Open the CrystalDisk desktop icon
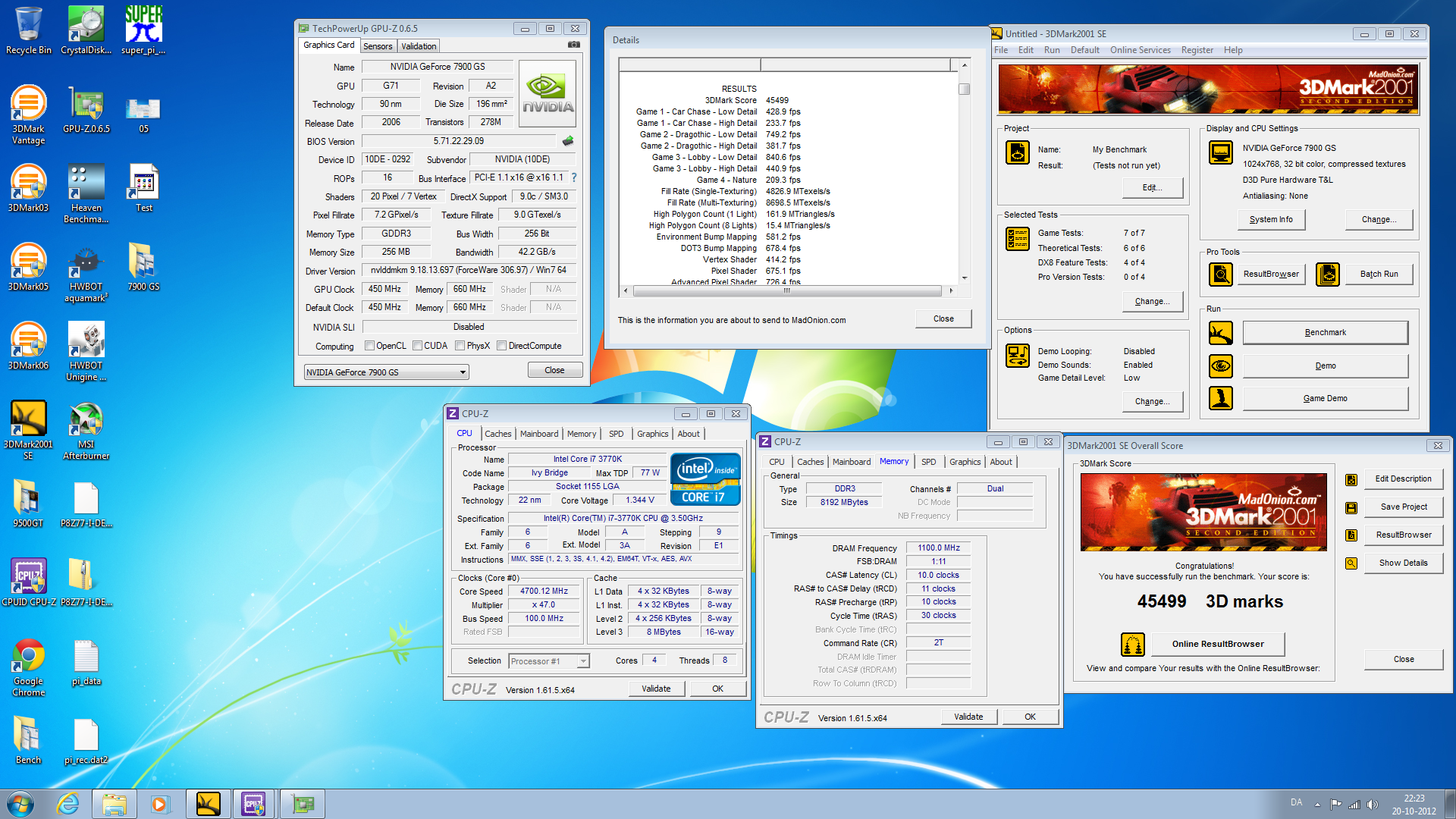Screen dimensions: 1456x819 click(x=86, y=30)
